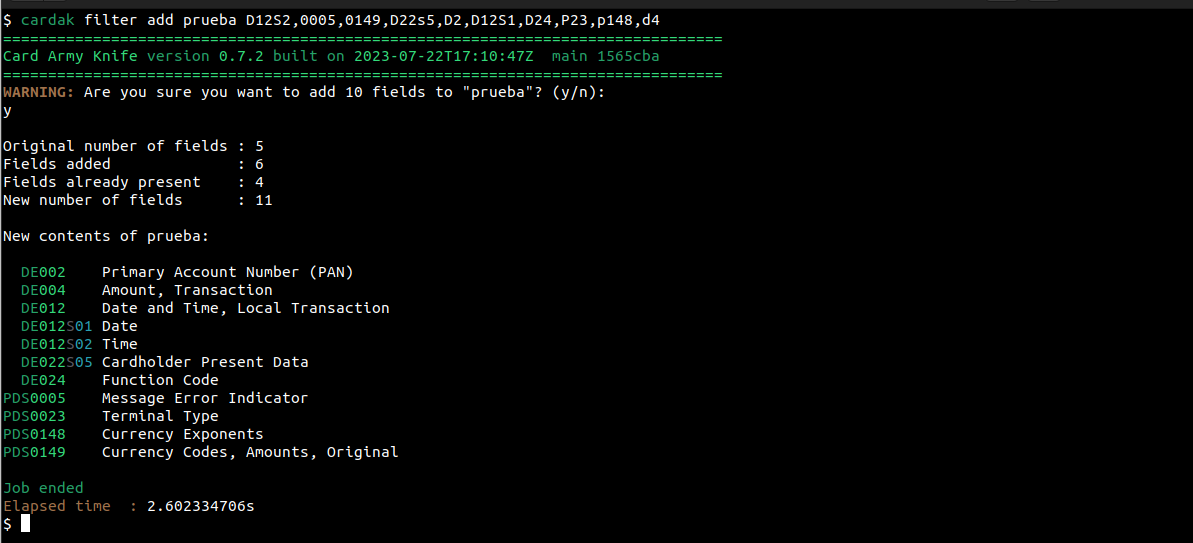Click the "Amount, Transaction" description
This screenshot has height=543, width=1193.
187,290
